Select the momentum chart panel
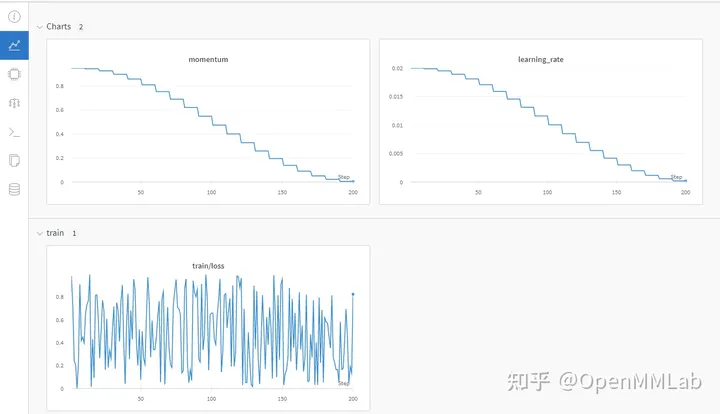Viewport: 720px width, 414px height. coord(208,122)
